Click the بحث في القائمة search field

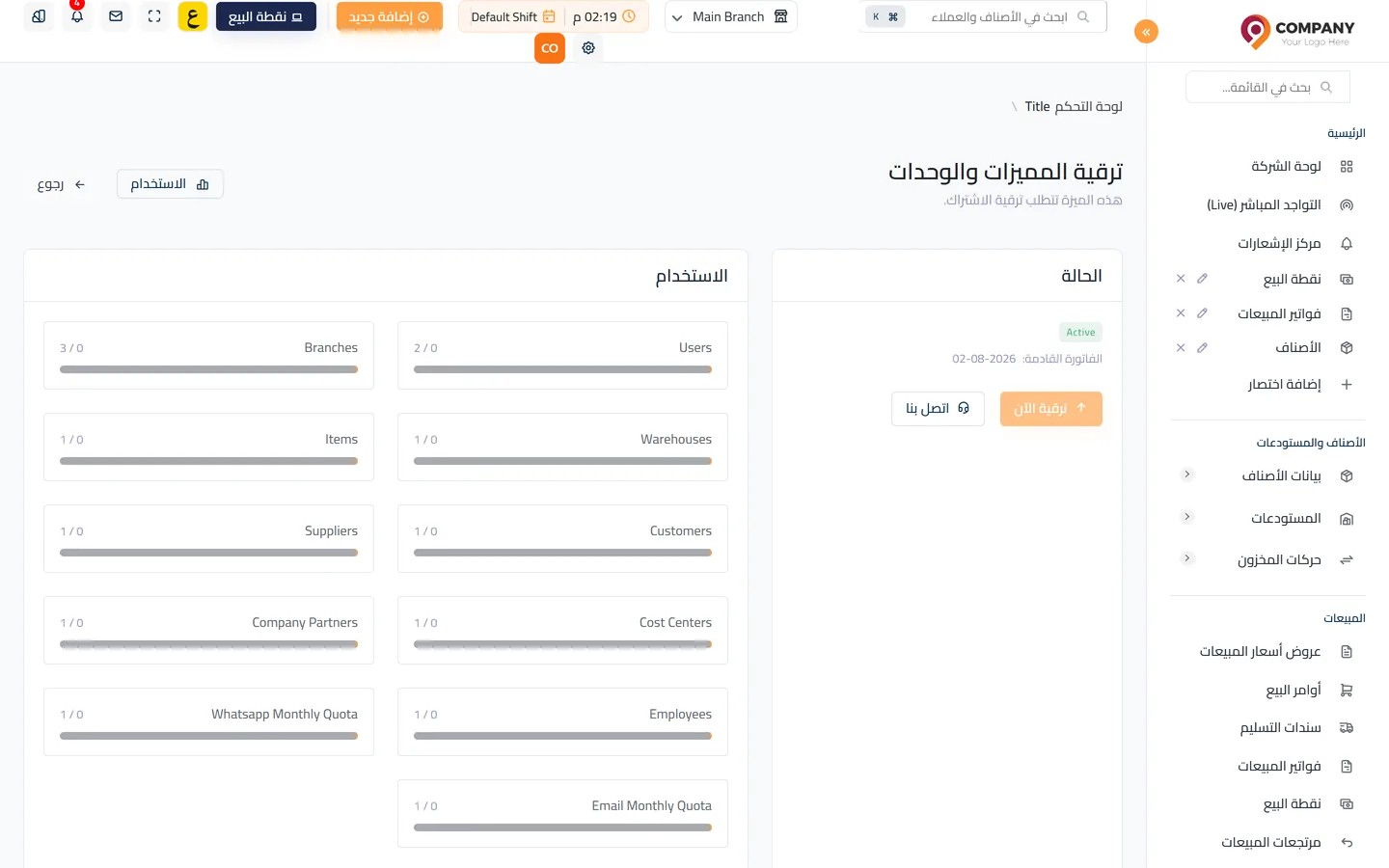[x=1267, y=87]
